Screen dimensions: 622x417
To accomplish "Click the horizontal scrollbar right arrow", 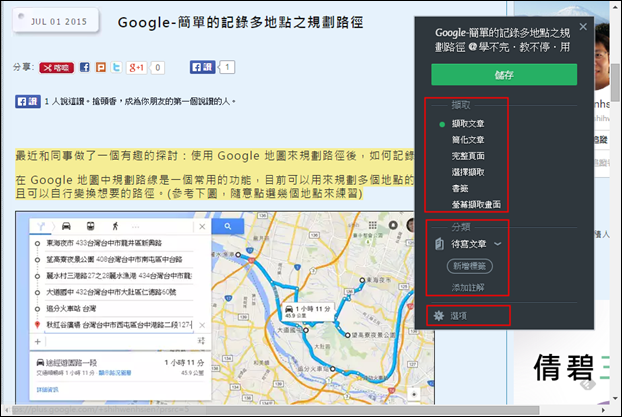I will tap(603, 410).
